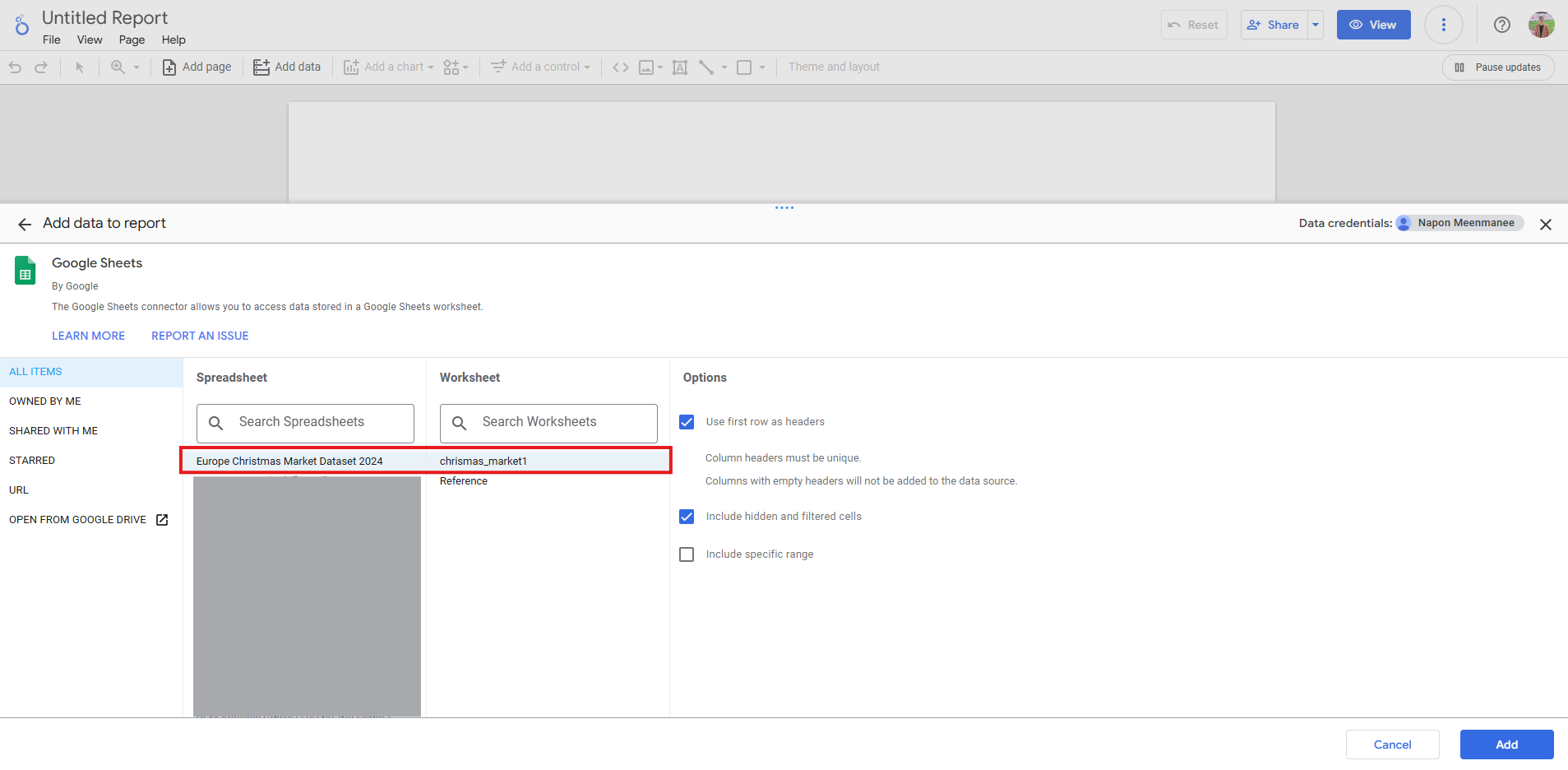Select the pointer selection mode tool
Image resolution: width=1568 pixels, height=770 pixels.
pyautogui.click(x=80, y=67)
